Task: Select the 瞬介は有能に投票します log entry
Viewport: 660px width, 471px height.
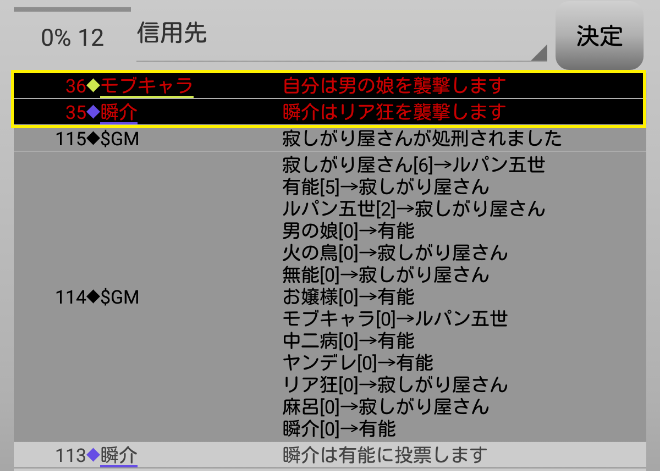Action: pyautogui.click(x=384, y=456)
